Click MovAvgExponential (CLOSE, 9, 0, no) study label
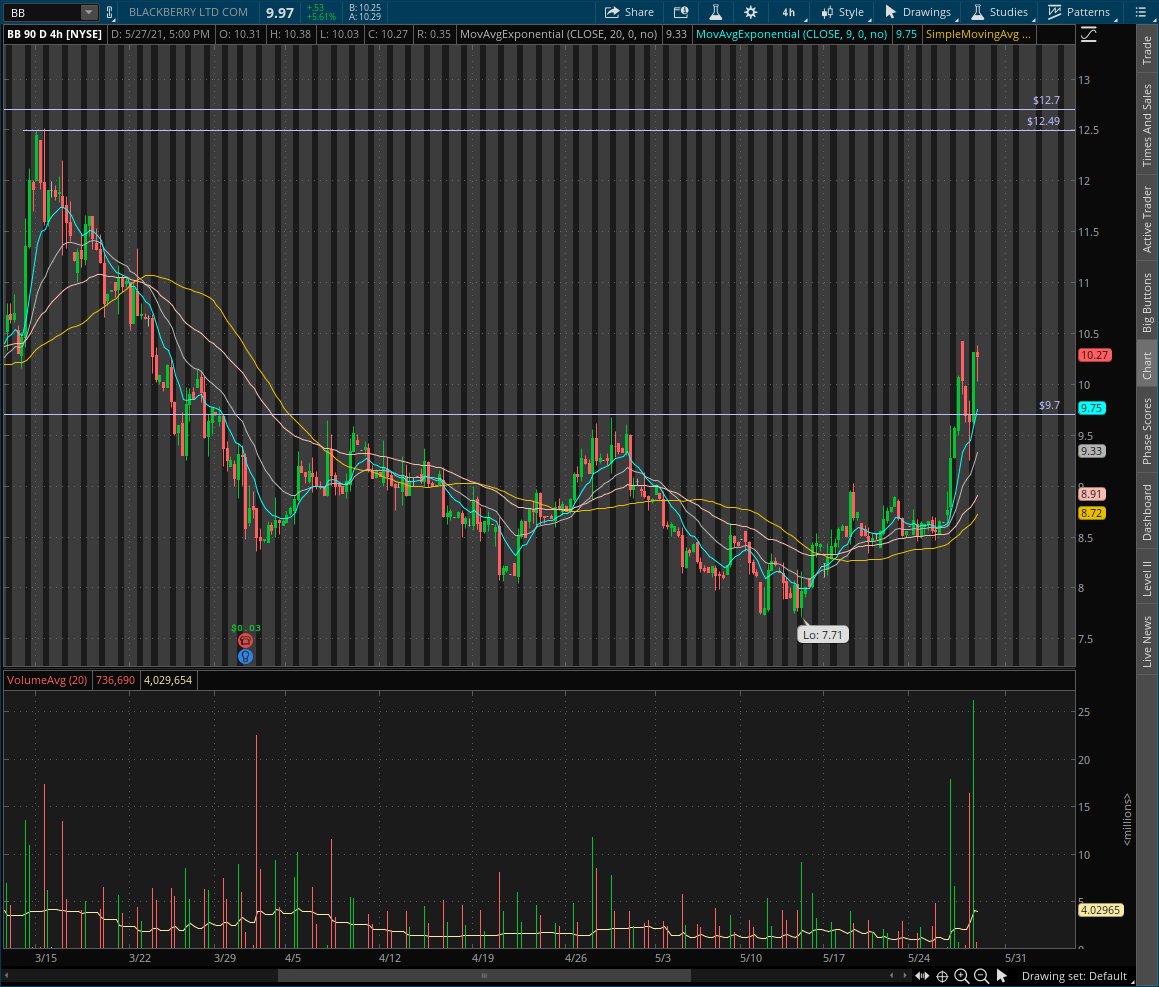Image resolution: width=1159 pixels, height=987 pixels. (792, 34)
